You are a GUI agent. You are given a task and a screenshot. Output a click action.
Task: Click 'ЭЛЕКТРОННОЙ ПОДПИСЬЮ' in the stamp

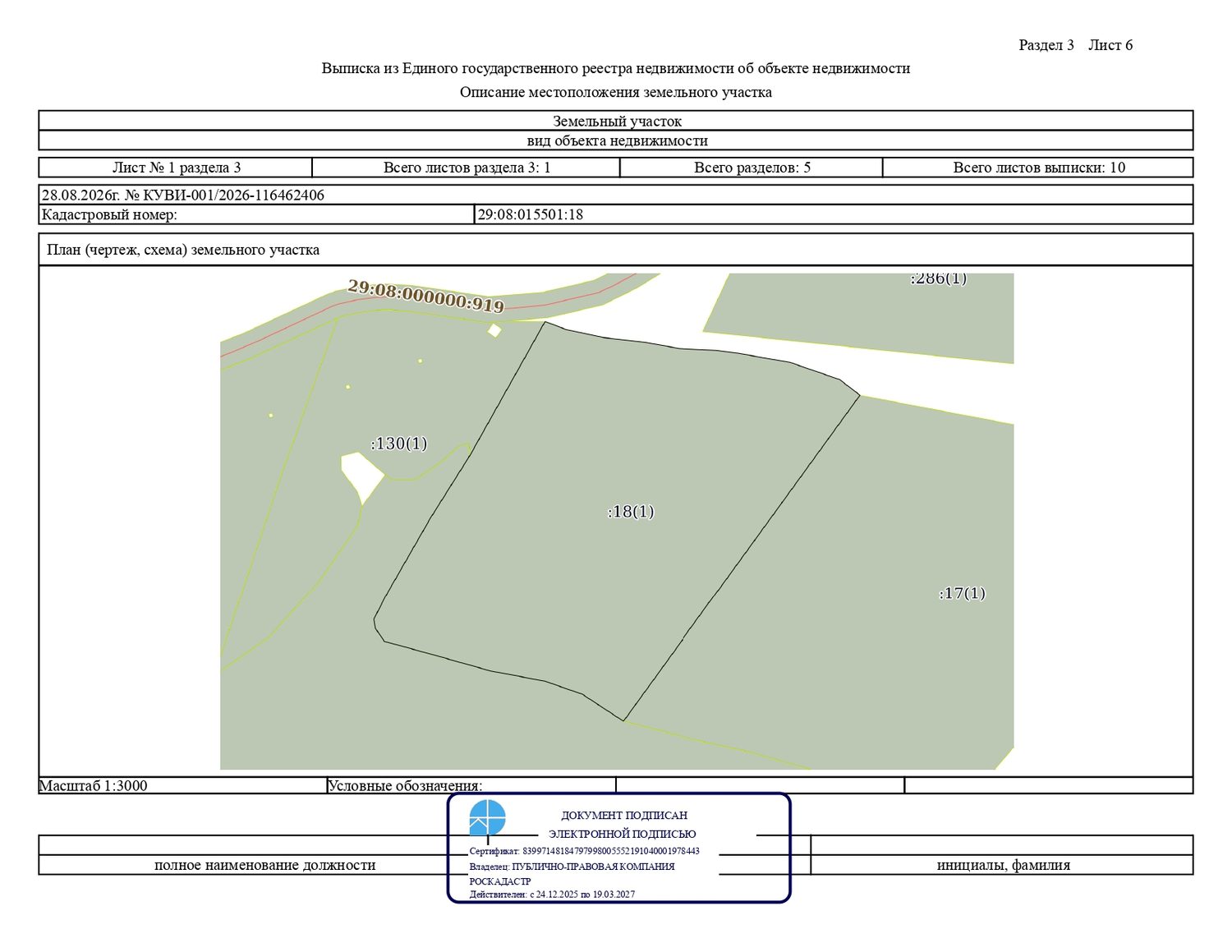623,834
